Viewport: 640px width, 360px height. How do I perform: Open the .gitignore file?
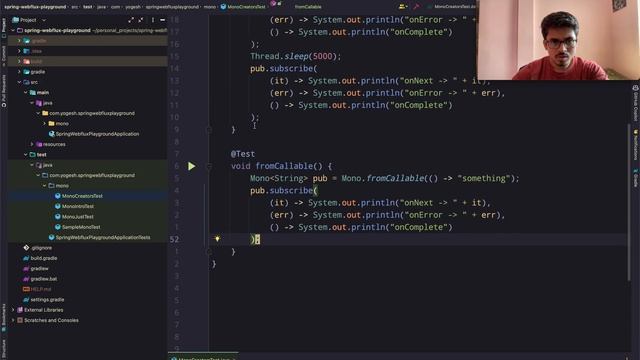(x=38, y=248)
